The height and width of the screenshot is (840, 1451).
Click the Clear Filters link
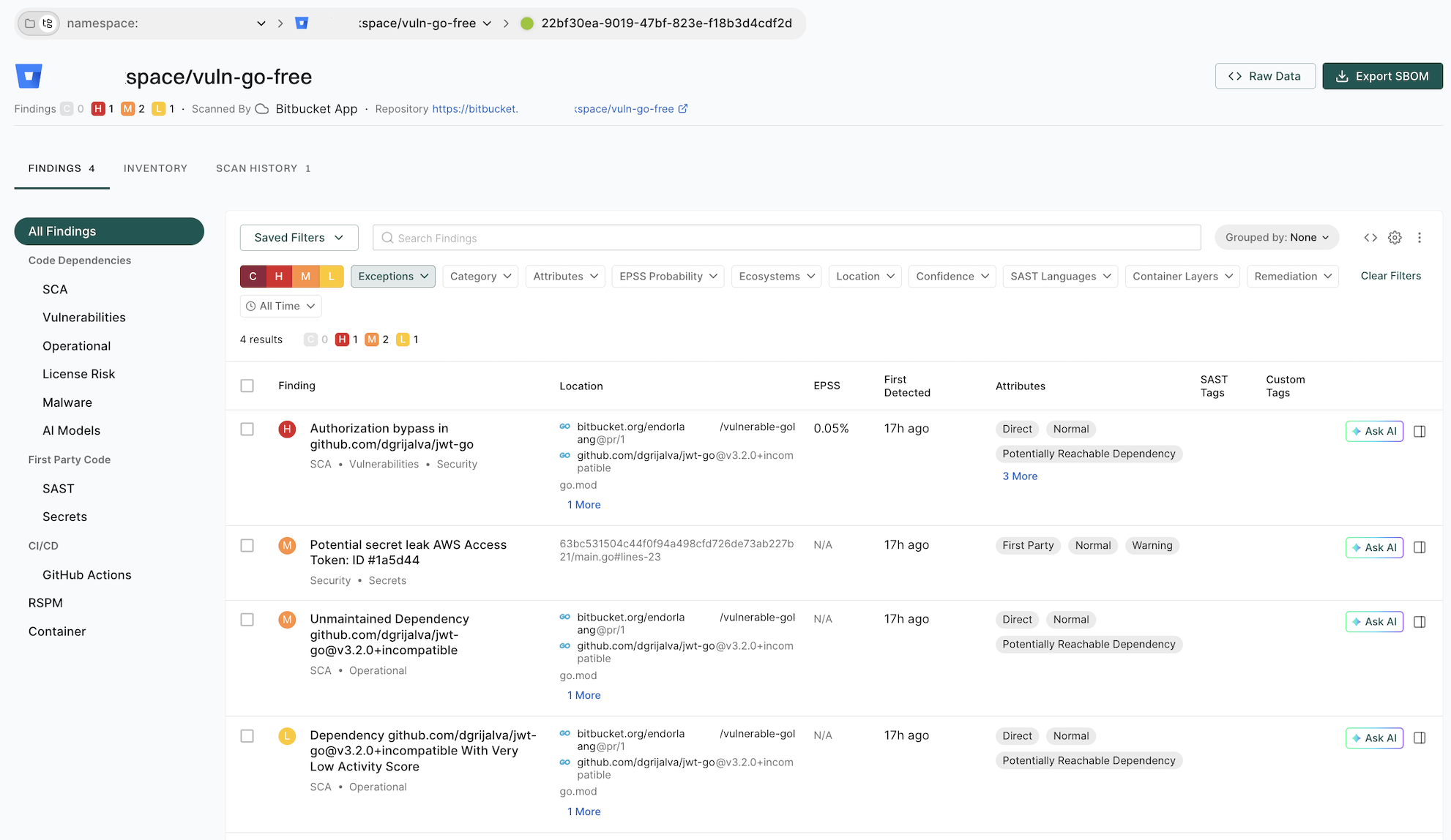click(x=1390, y=276)
